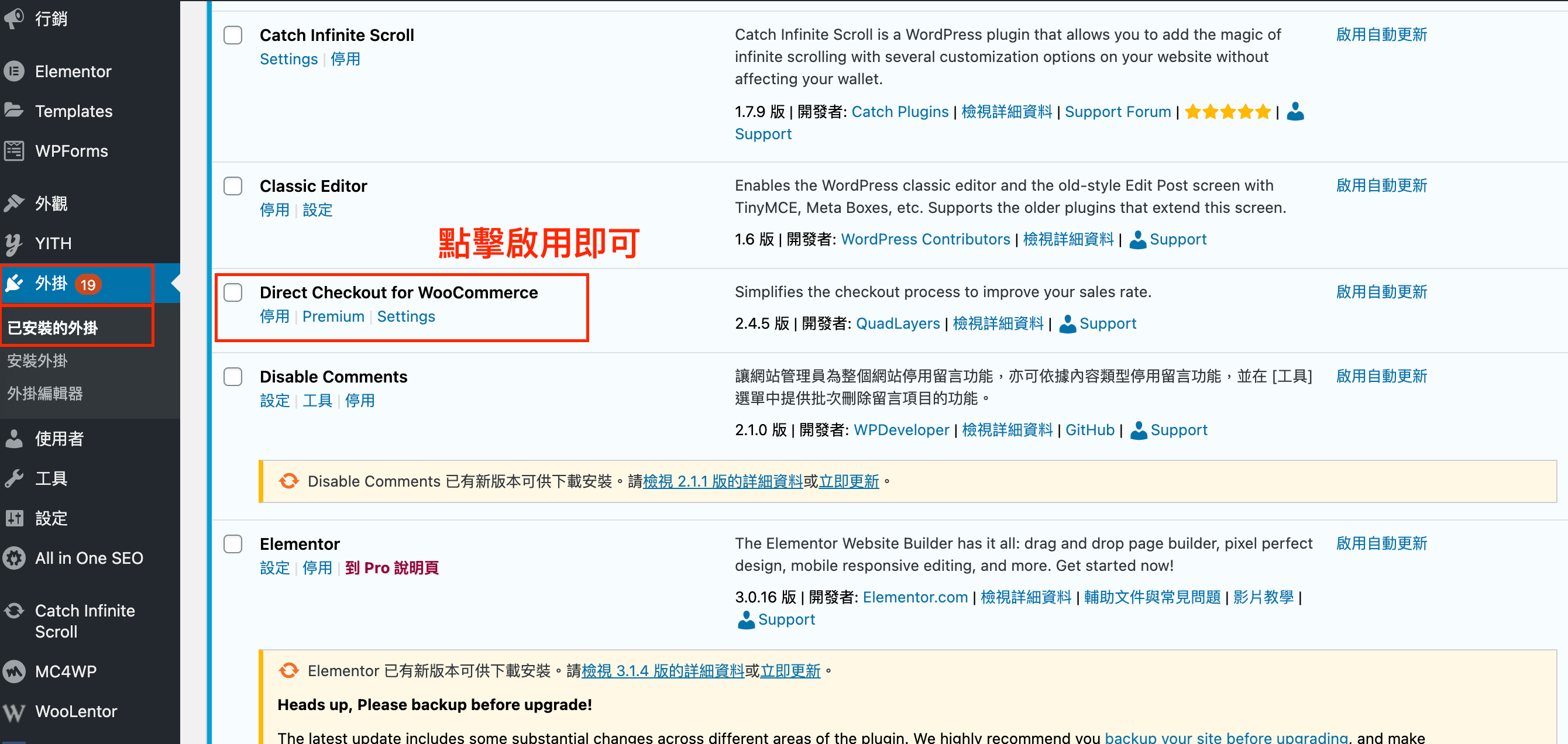This screenshot has height=744, width=1568.
Task: Open the MC4WP sidebar icon
Action: (x=14, y=671)
